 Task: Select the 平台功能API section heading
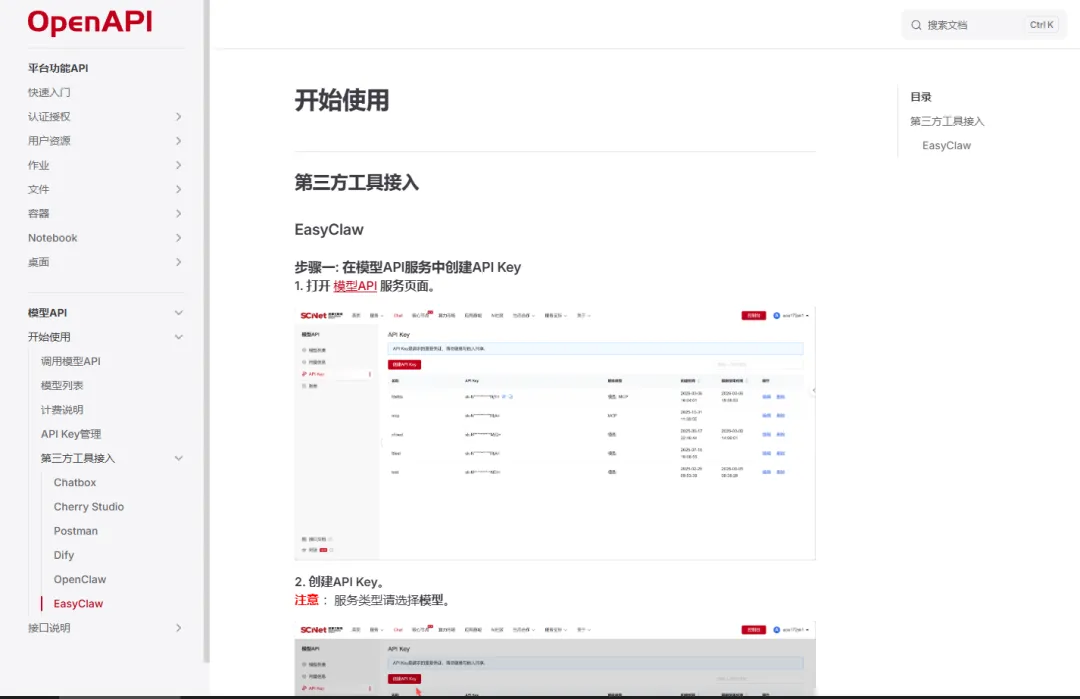[x=58, y=68]
